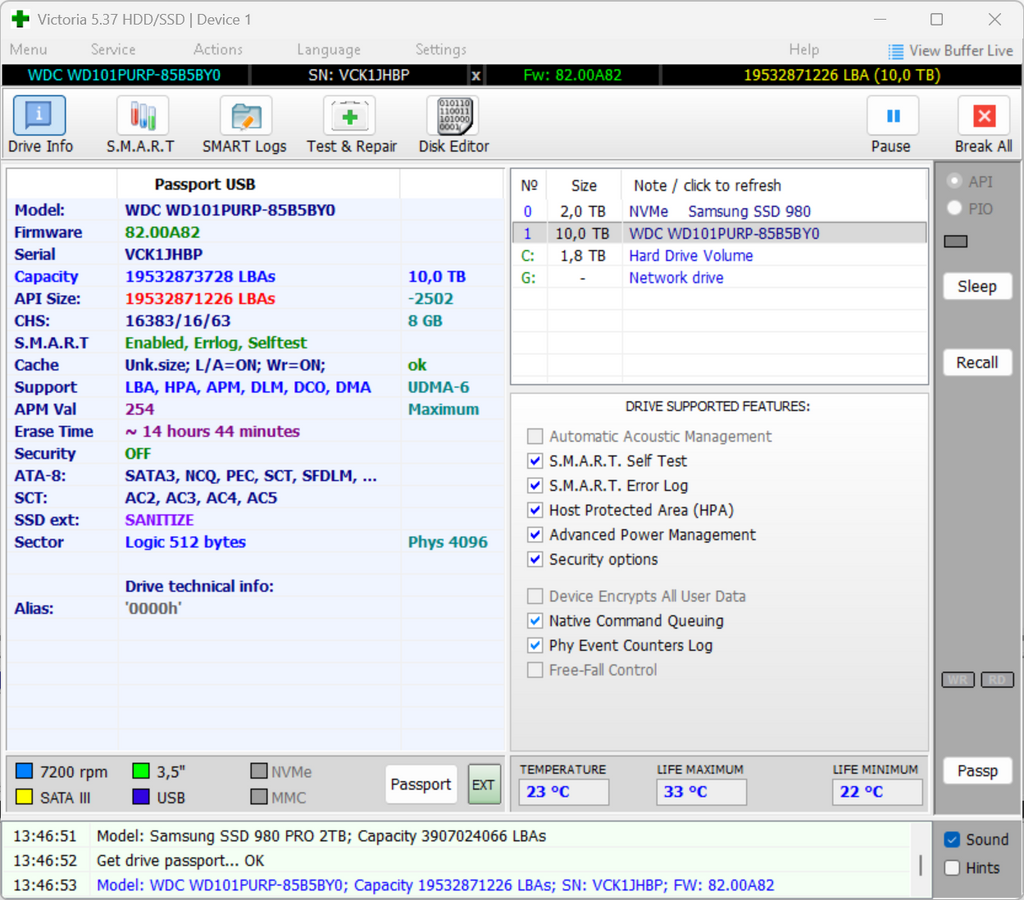Click the LIFE MINIMUM 22 °C field
1024x900 pixels.
pyautogui.click(x=877, y=792)
